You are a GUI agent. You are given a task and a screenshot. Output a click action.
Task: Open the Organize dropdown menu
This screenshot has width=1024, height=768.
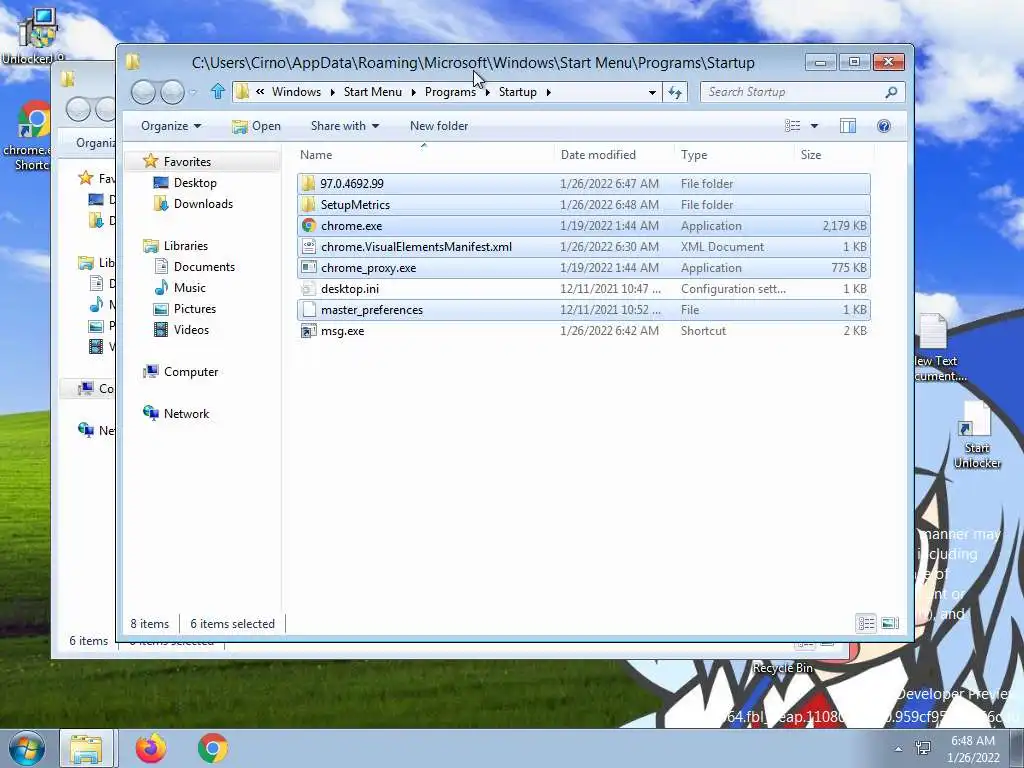pos(171,126)
